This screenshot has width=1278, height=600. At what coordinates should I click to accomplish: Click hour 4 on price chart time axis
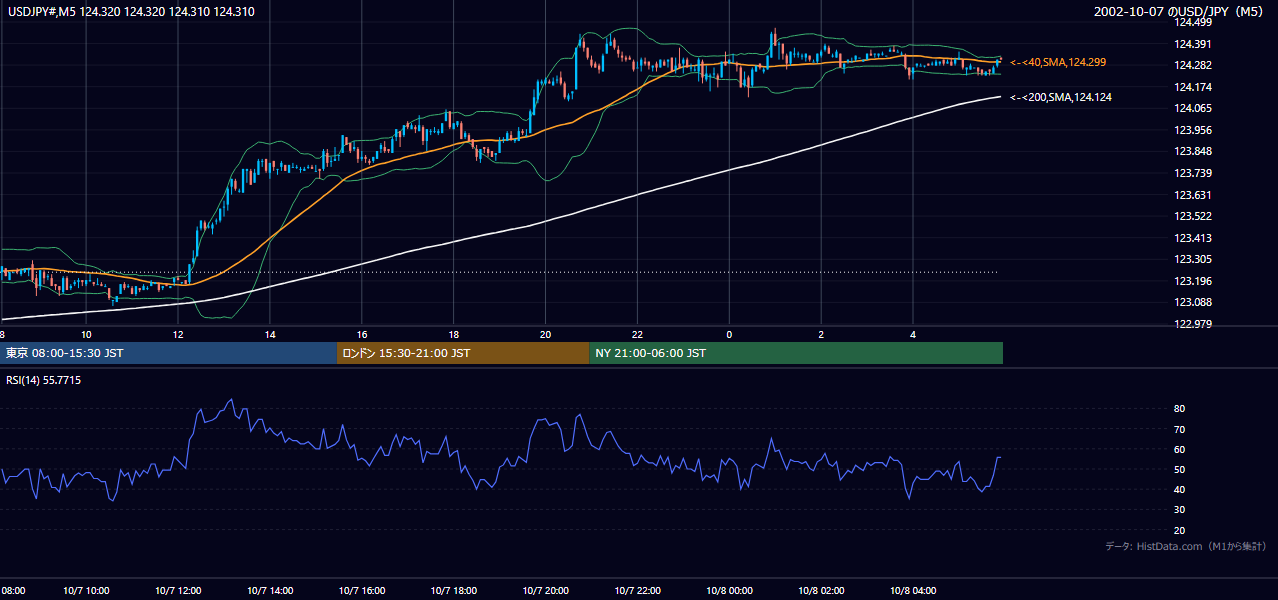913,334
